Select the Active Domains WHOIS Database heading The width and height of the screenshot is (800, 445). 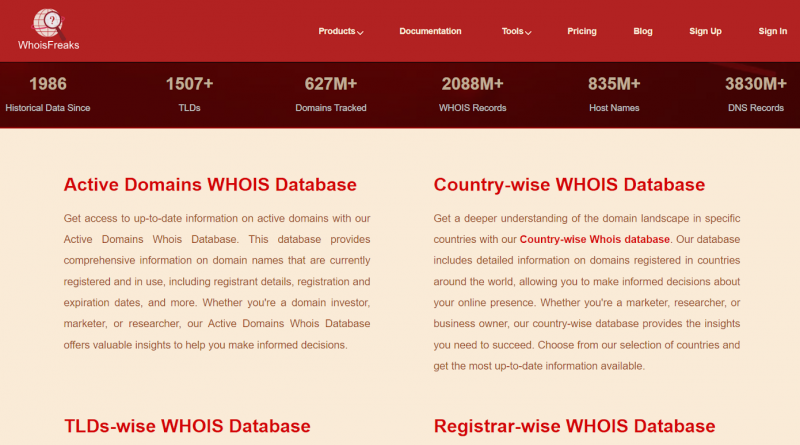click(210, 185)
